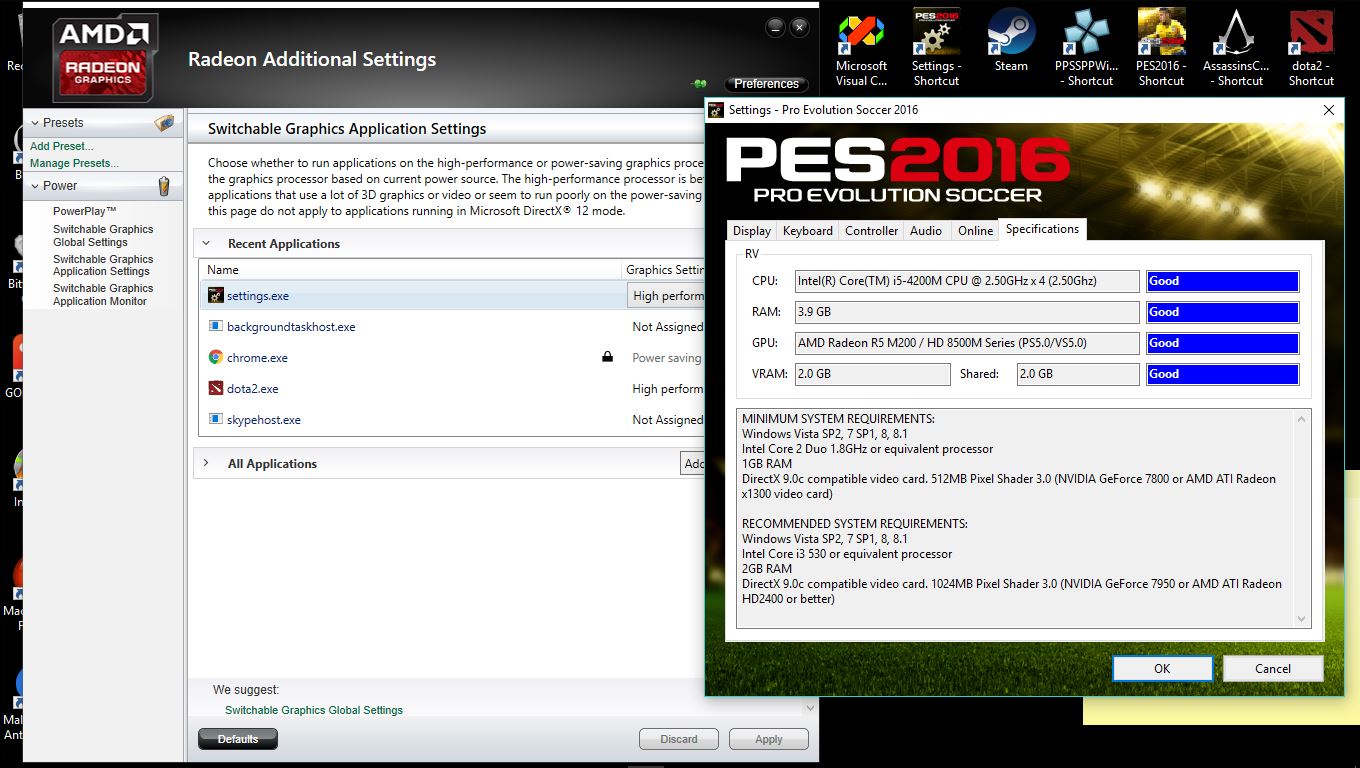Click Cancel in PES settings

pyautogui.click(x=1273, y=668)
